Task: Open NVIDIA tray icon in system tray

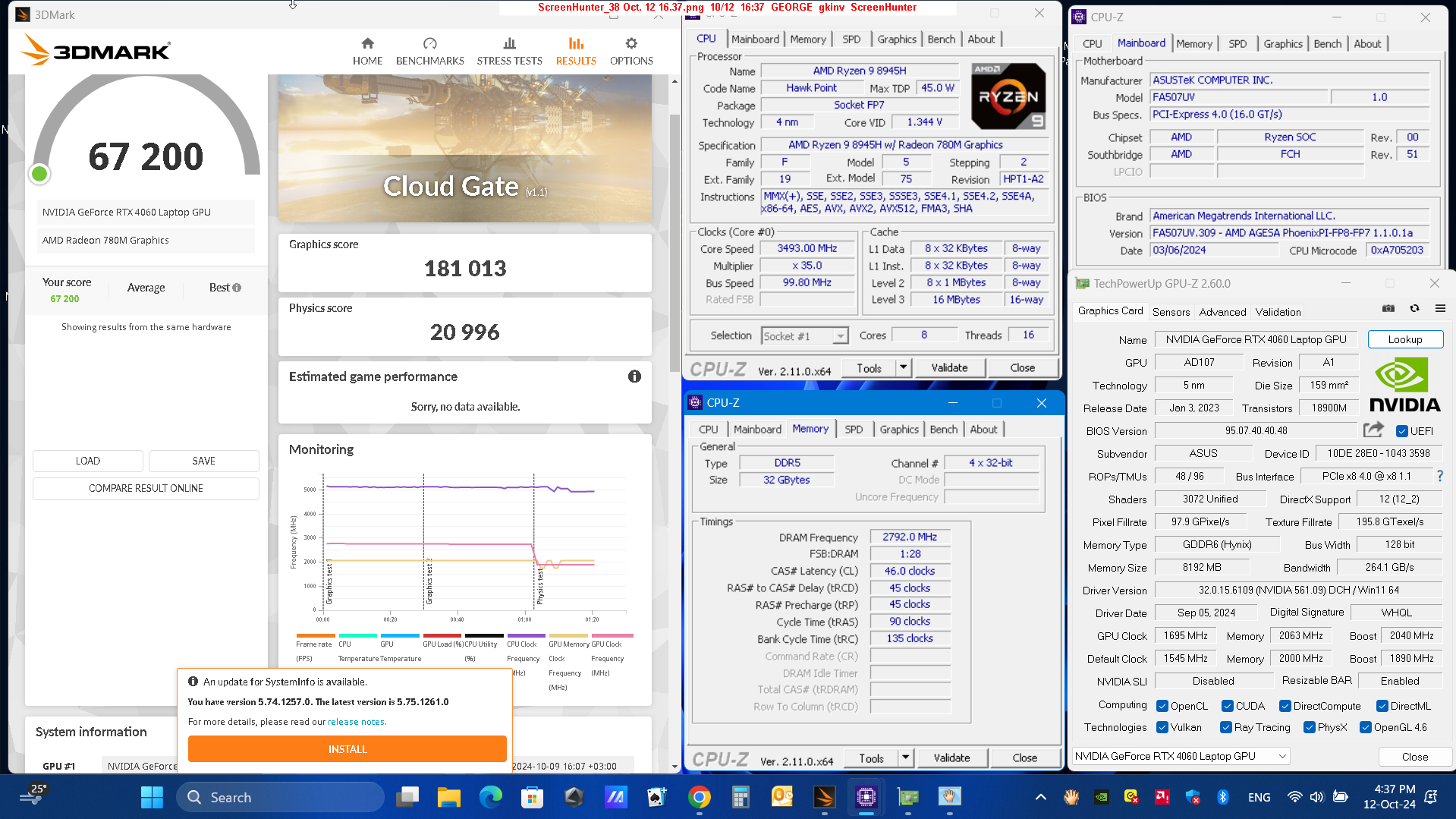Action: [1101, 797]
